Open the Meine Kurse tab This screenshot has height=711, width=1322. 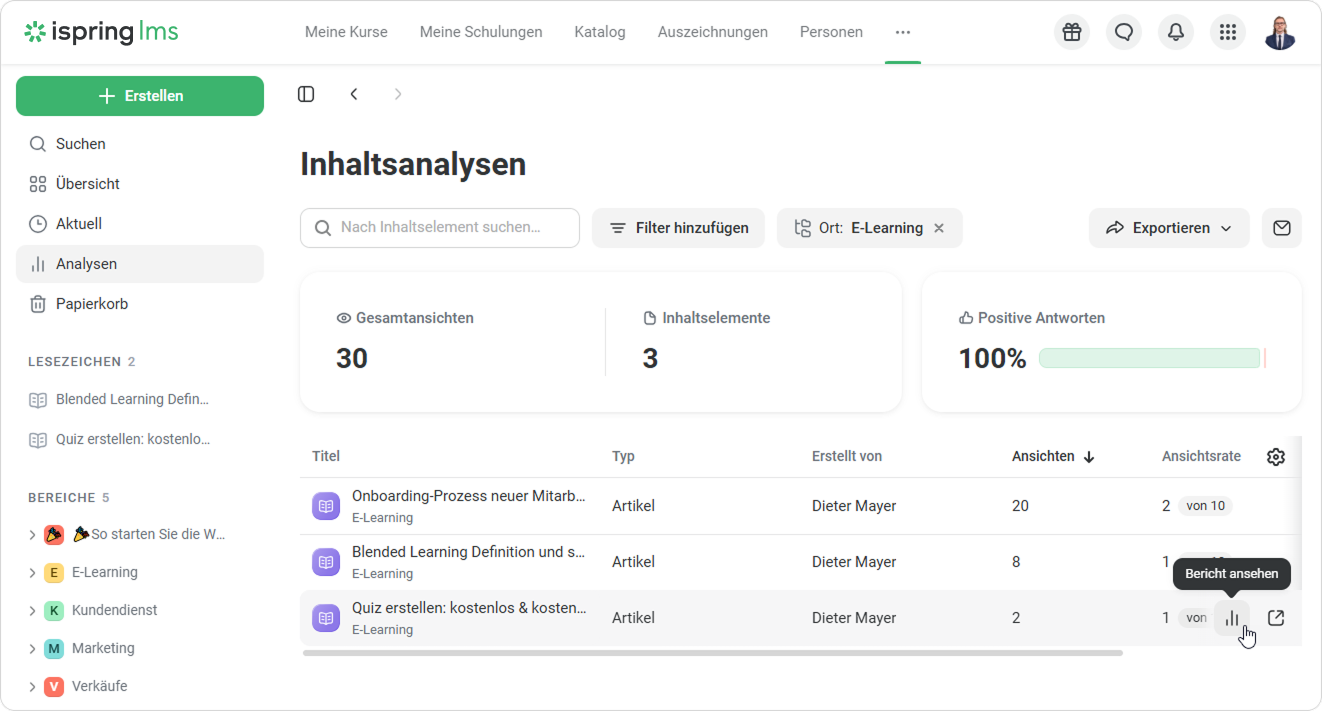[346, 32]
